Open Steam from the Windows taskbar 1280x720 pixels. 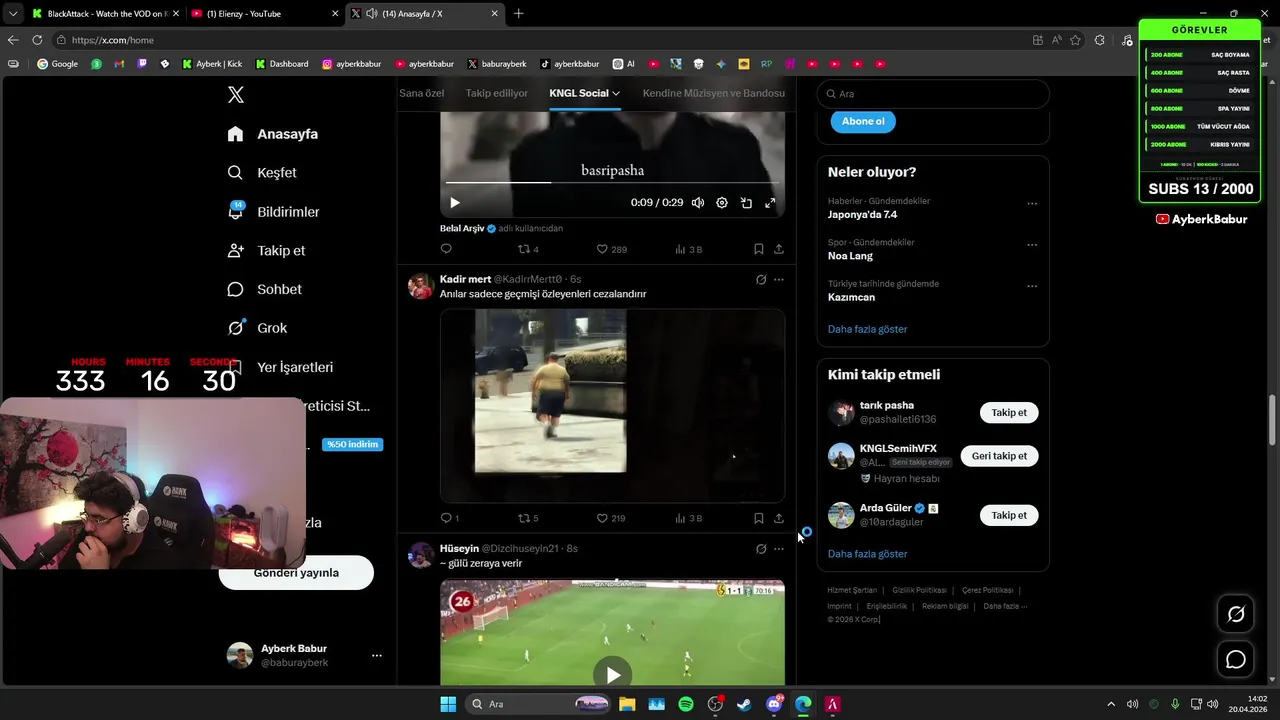point(744,704)
